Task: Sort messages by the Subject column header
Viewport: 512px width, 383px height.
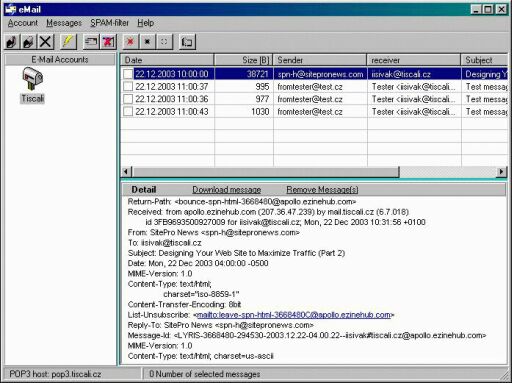Action: click(x=485, y=60)
